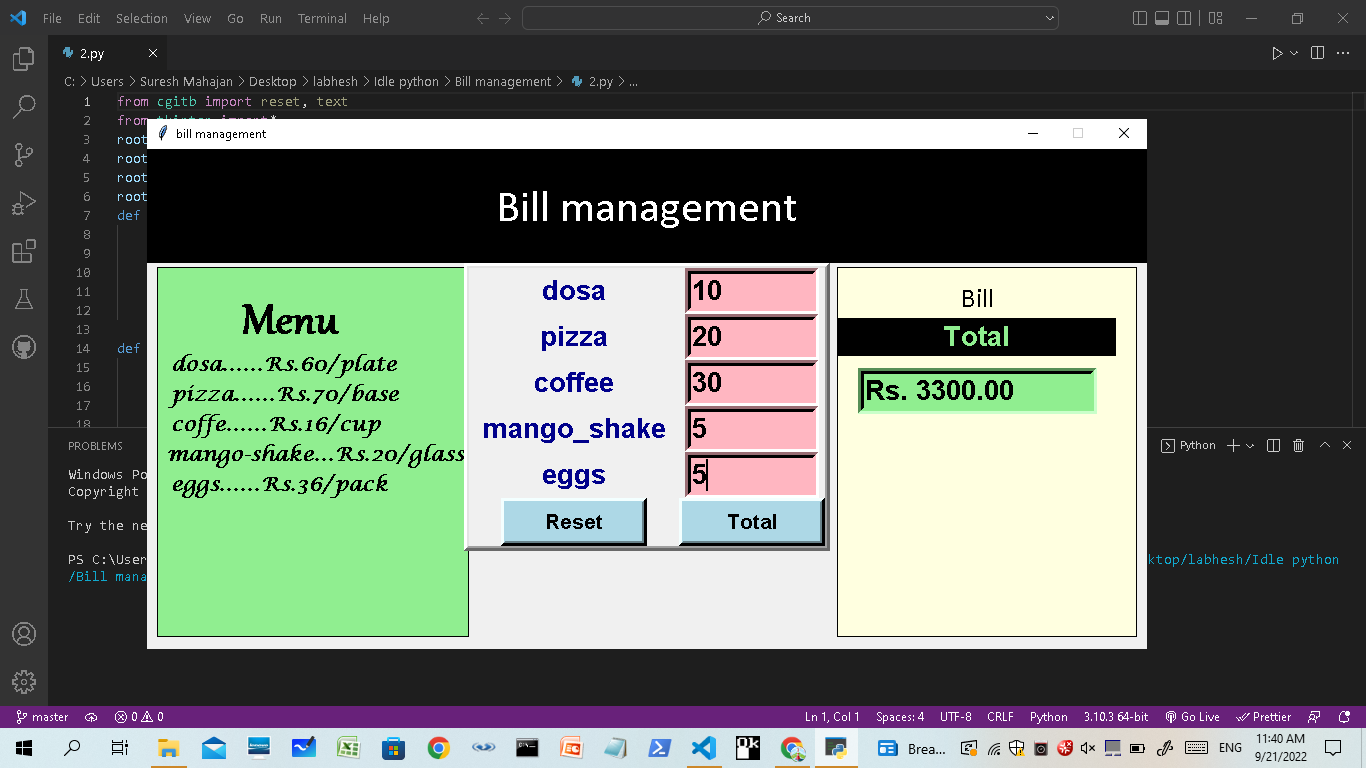The width and height of the screenshot is (1366, 768).
Task: Collapse the terminal panel with the chevron
Action: [1324, 445]
